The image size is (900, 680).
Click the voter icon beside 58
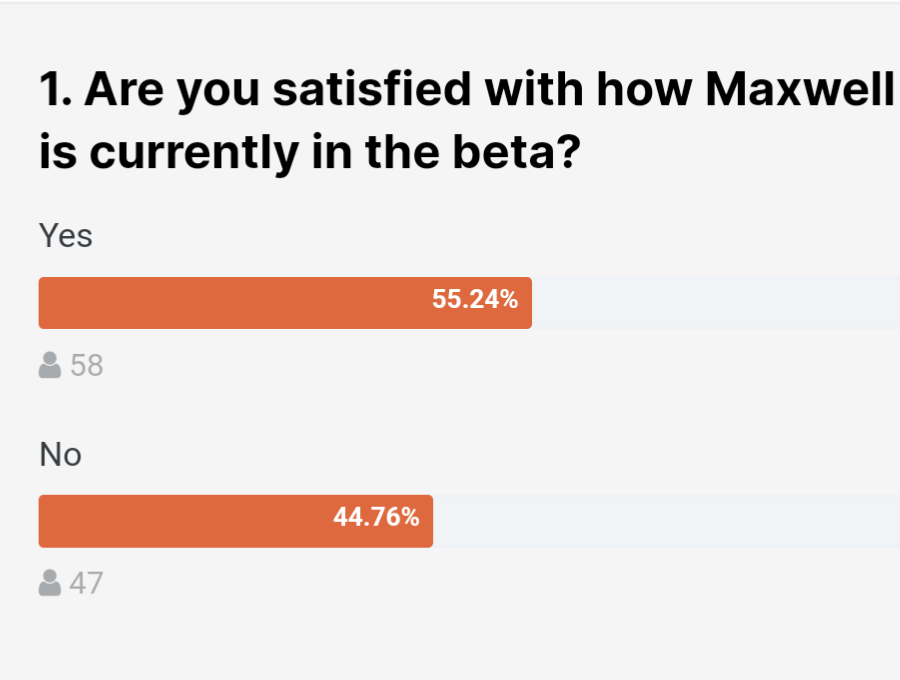(x=50, y=366)
